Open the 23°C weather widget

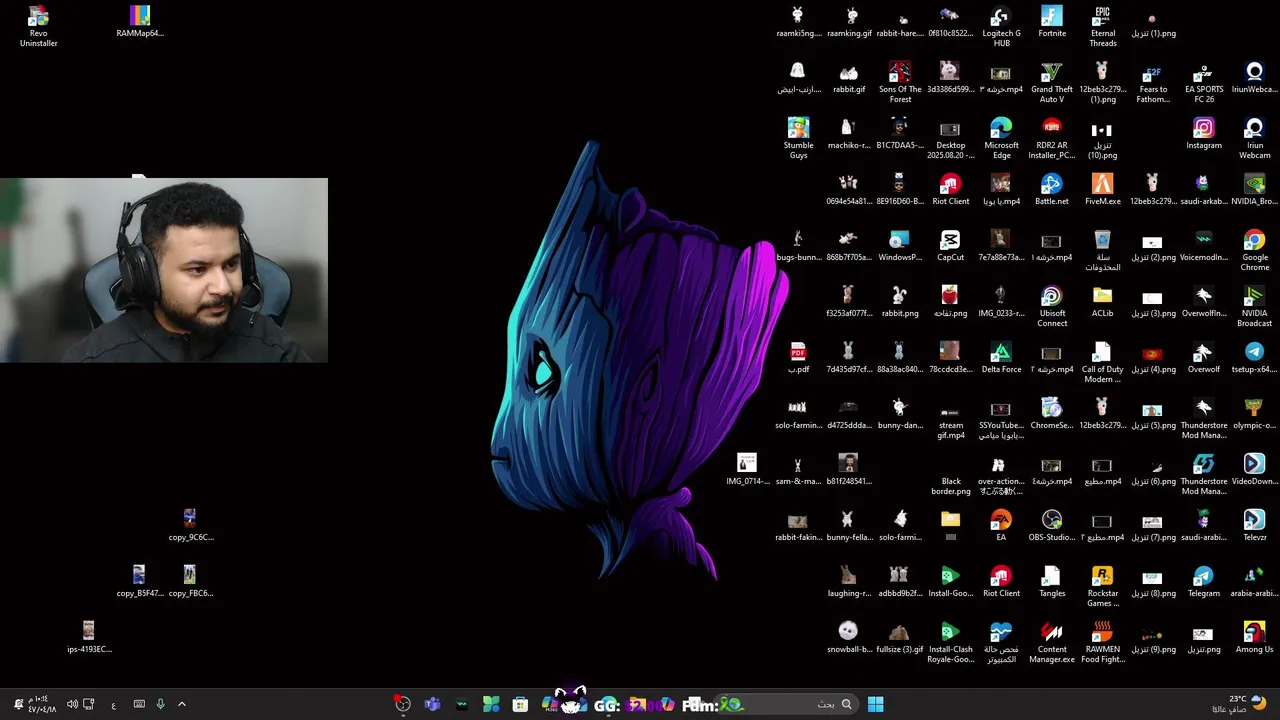(x=1240, y=704)
